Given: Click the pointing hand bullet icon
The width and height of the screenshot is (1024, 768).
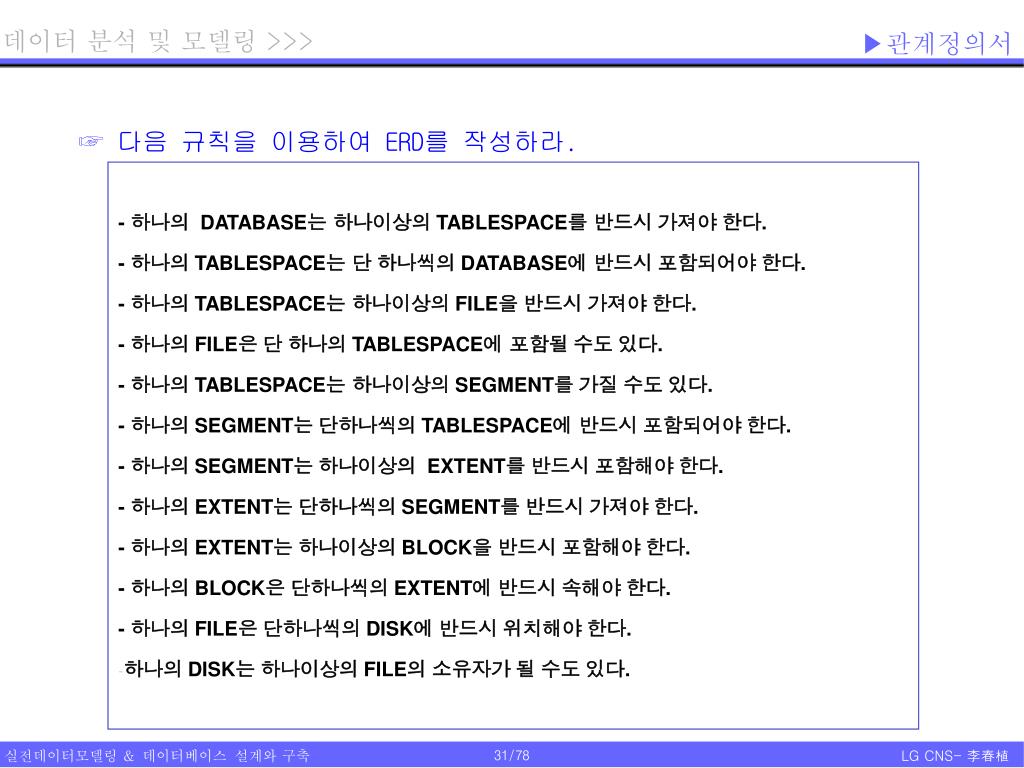Looking at the screenshot, I should pos(91,141).
